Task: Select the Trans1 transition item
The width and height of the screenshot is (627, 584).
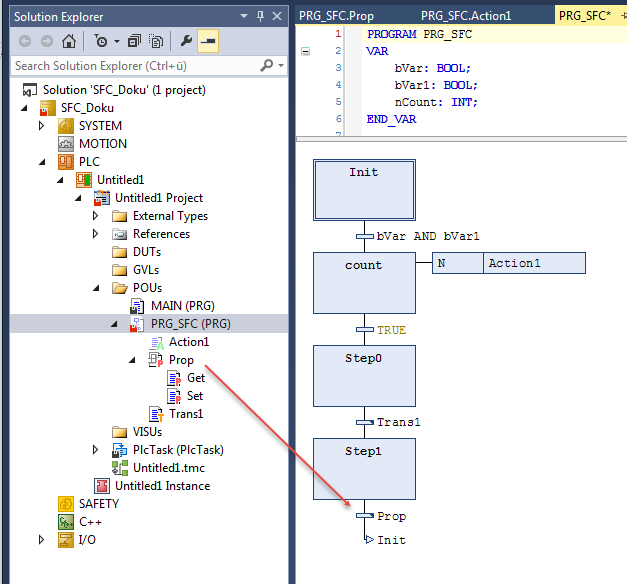Action: point(186,414)
